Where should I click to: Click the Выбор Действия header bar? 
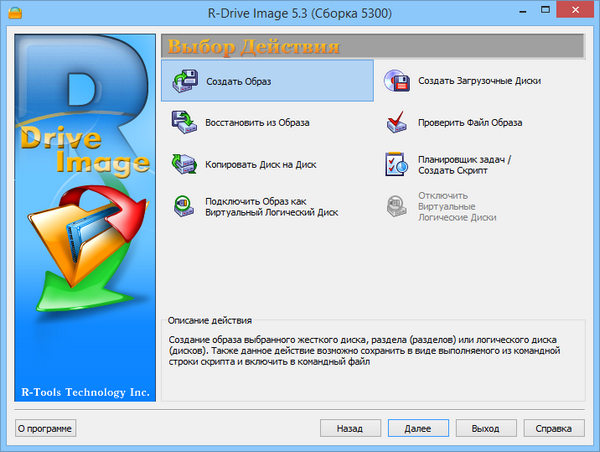click(x=372, y=46)
